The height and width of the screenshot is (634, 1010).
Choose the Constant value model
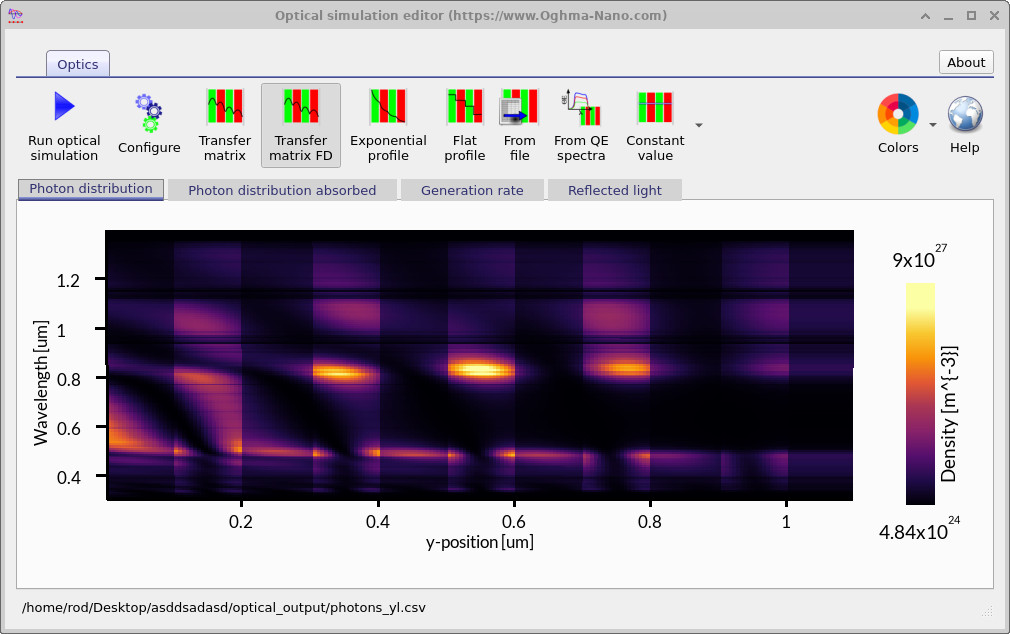tap(655, 125)
